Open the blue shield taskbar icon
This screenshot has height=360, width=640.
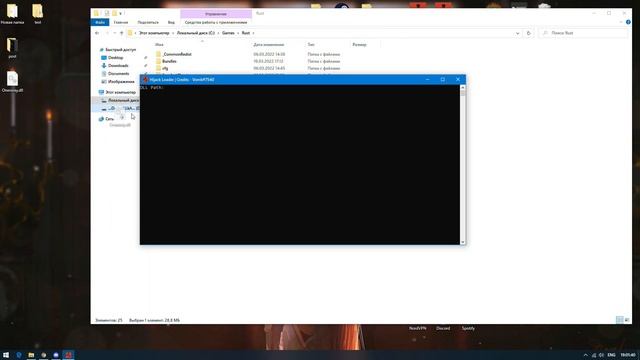(x=19, y=355)
